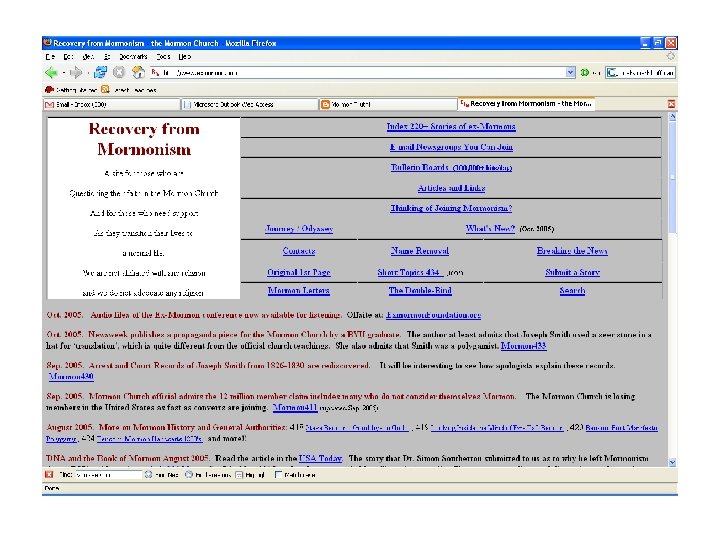Open the Mormon411 link

[x=295, y=407]
